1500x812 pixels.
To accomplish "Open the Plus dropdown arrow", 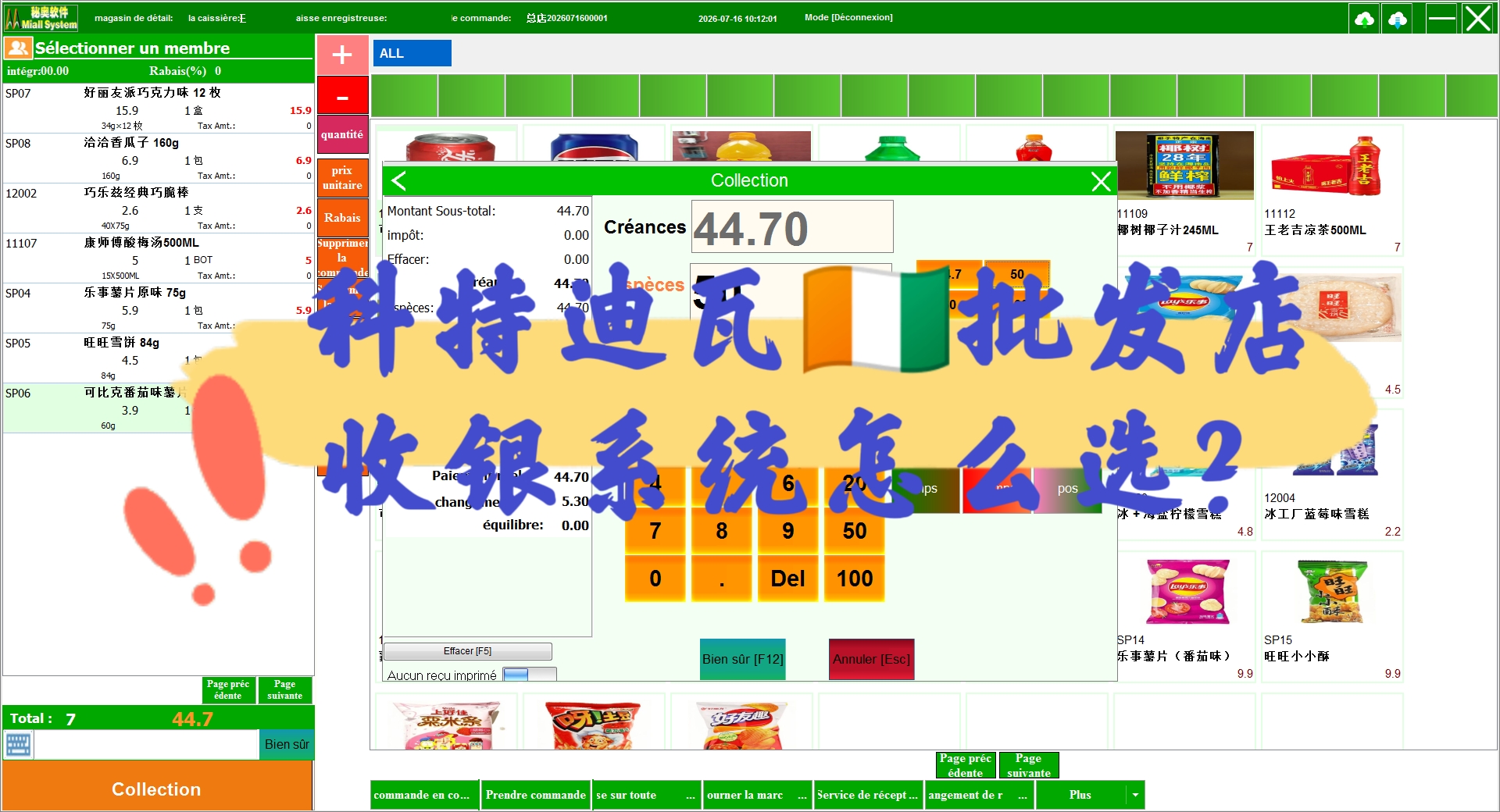I will pos(1135,795).
